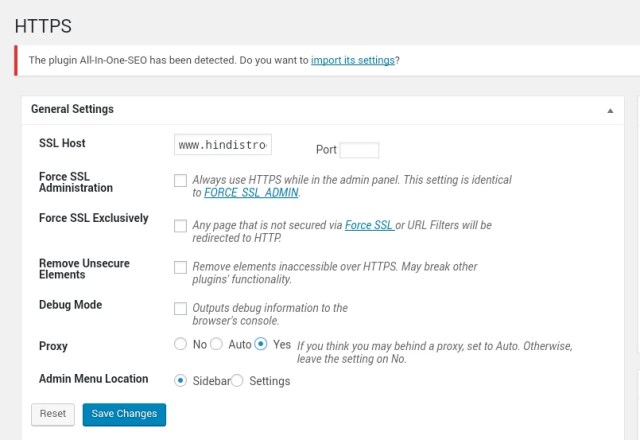Collapse the General Settings panel arrow
This screenshot has height=440, width=640.
[x=610, y=111]
